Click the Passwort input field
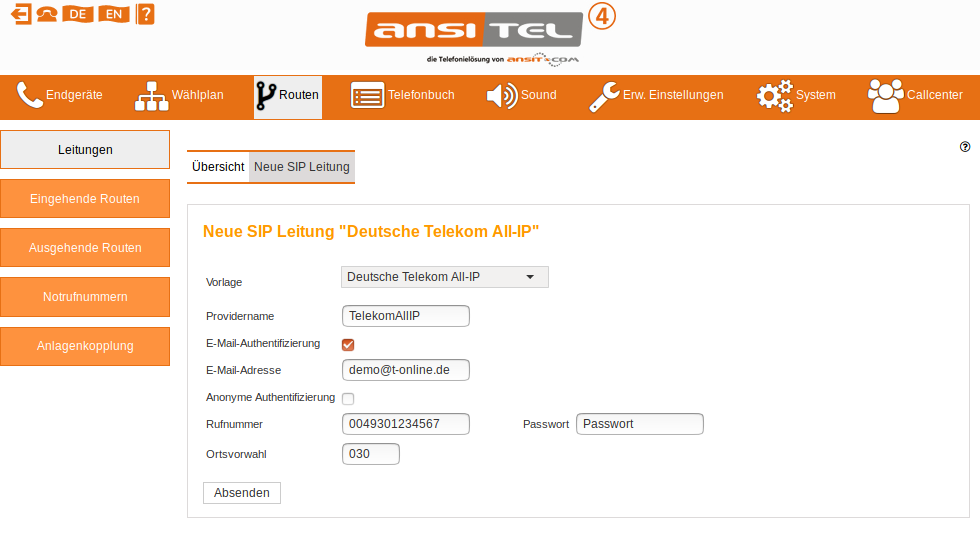980x533 pixels. [640, 424]
